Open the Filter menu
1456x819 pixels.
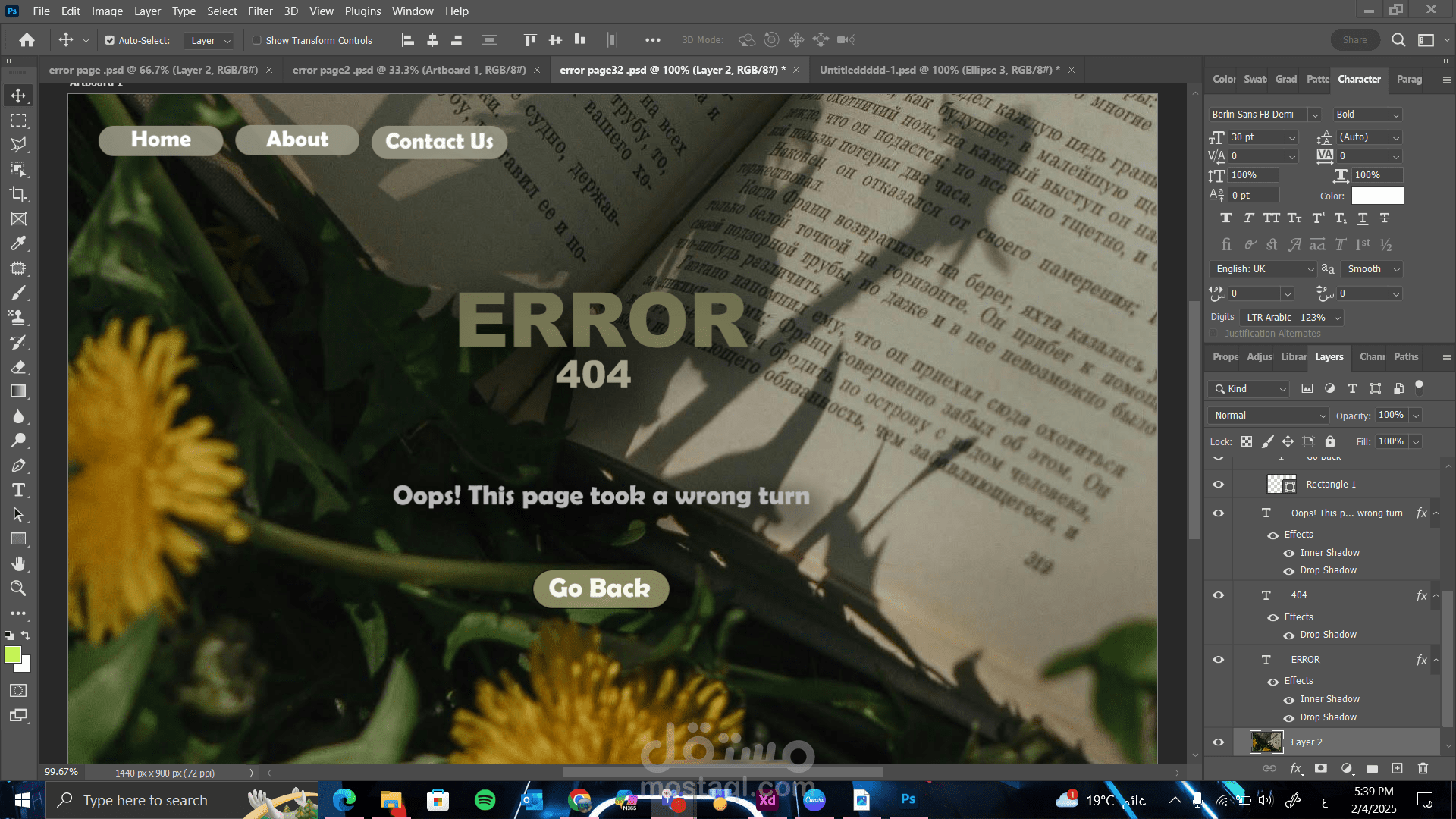[260, 11]
